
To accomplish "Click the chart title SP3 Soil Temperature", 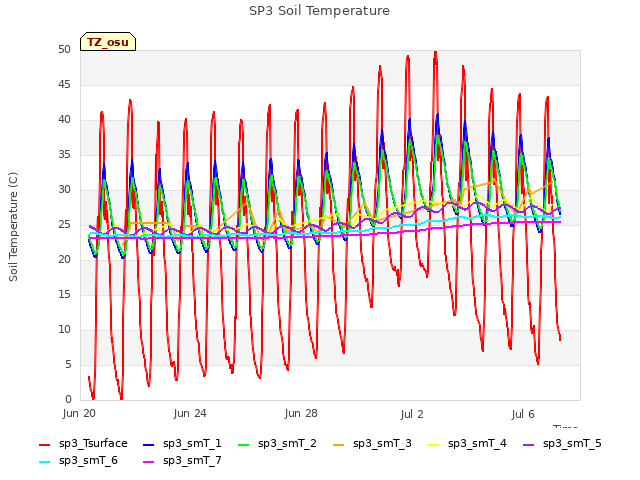I will point(319,11).
